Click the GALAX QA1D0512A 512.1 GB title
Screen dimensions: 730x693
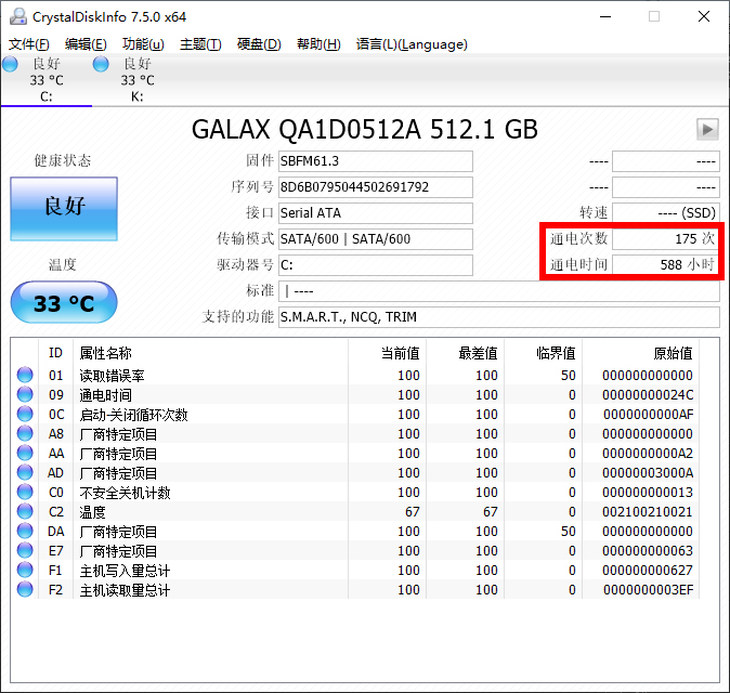coord(365,129)
